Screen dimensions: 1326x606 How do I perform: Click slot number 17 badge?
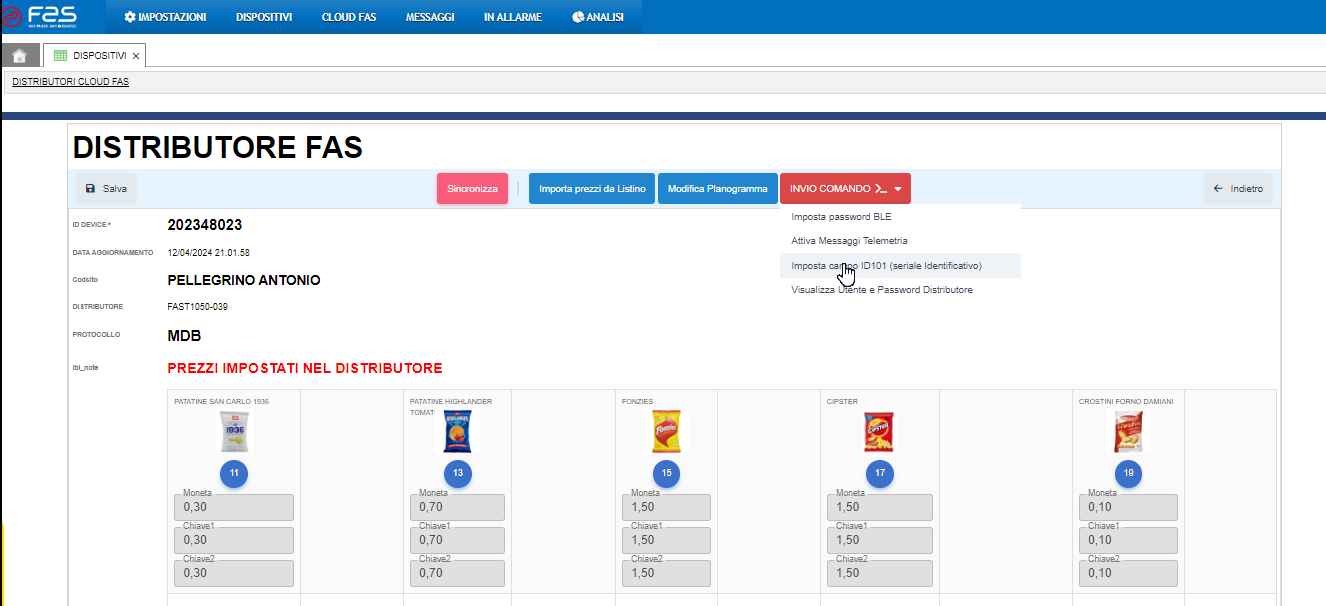click(880, 473)
